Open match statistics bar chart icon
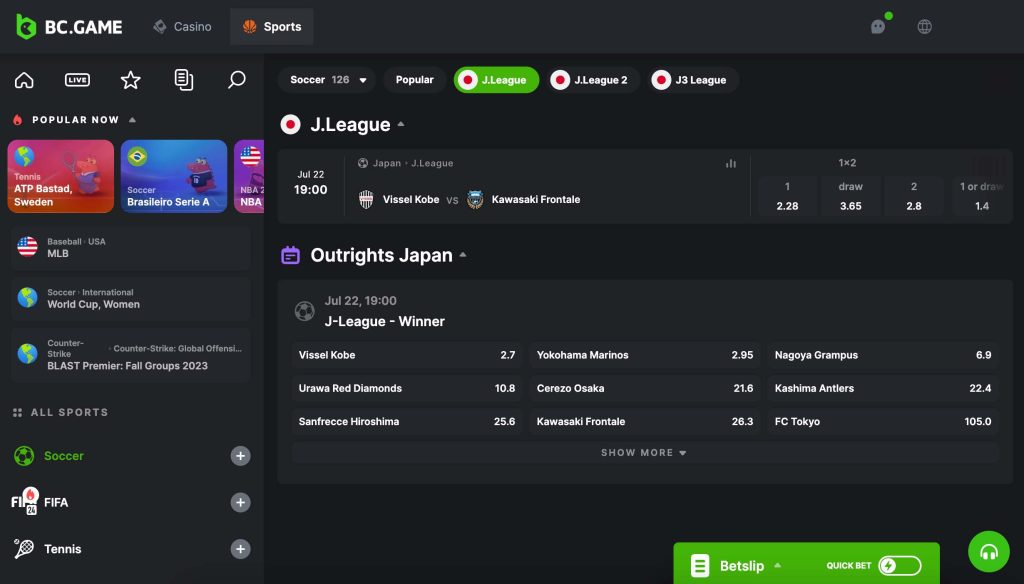This screenshot has width=1024, height=584. (x=731, y=163)
